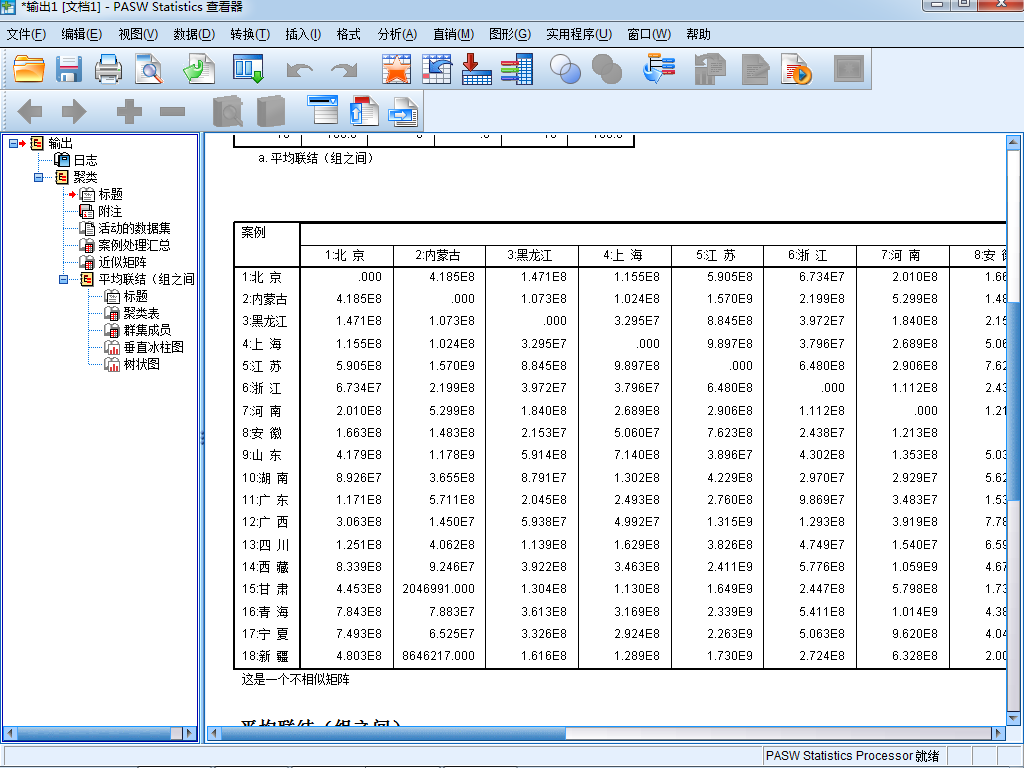The width and height of the screenshot is (1024, 768).
Task: Click the footnote 这是一个不相似矩阵
Action: click(x=295, y=679)
